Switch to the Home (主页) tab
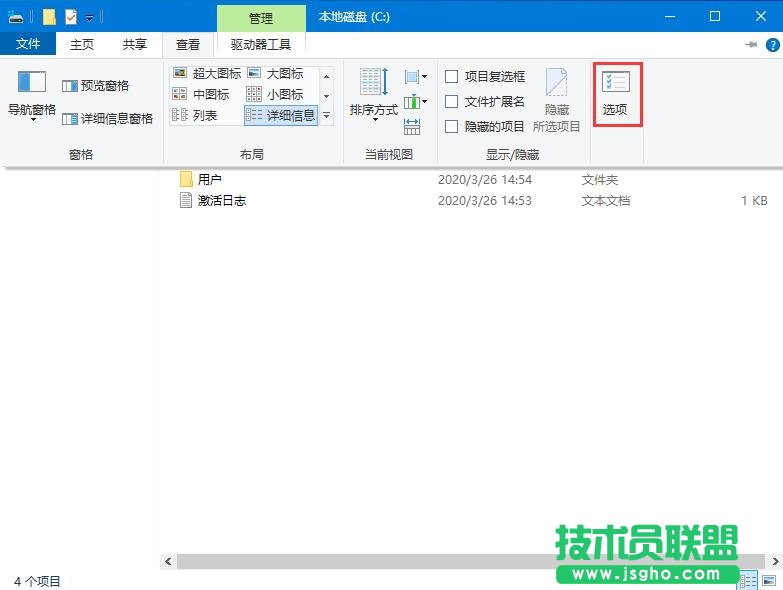The width and height of the screenshot is (783, 590). 82,44
